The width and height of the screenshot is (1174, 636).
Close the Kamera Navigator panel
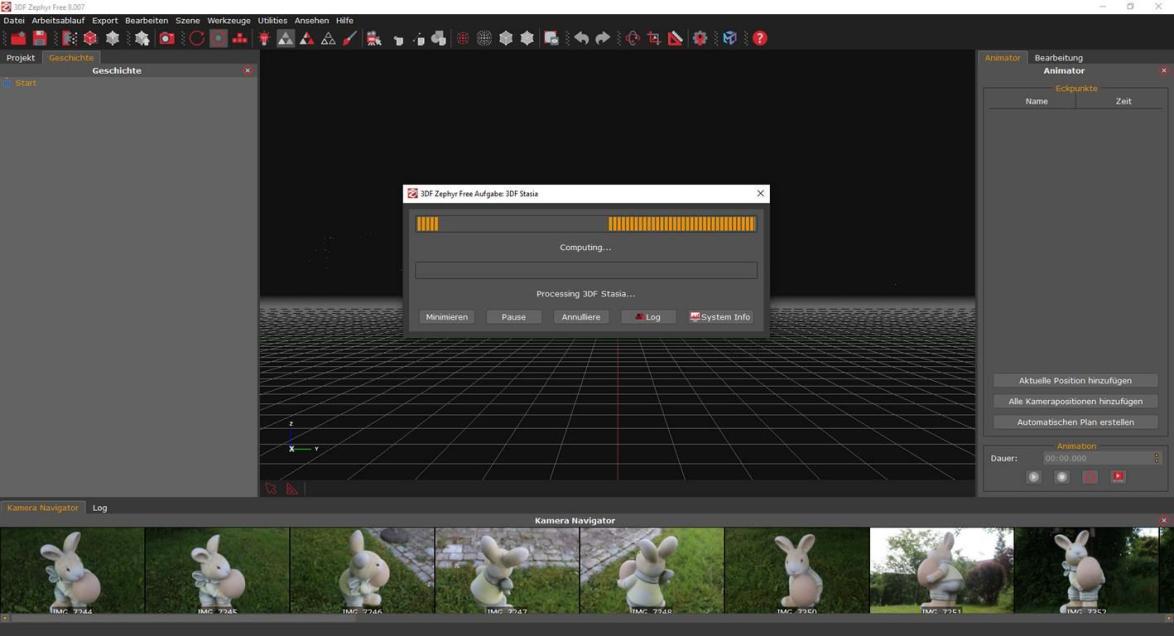1164,521
